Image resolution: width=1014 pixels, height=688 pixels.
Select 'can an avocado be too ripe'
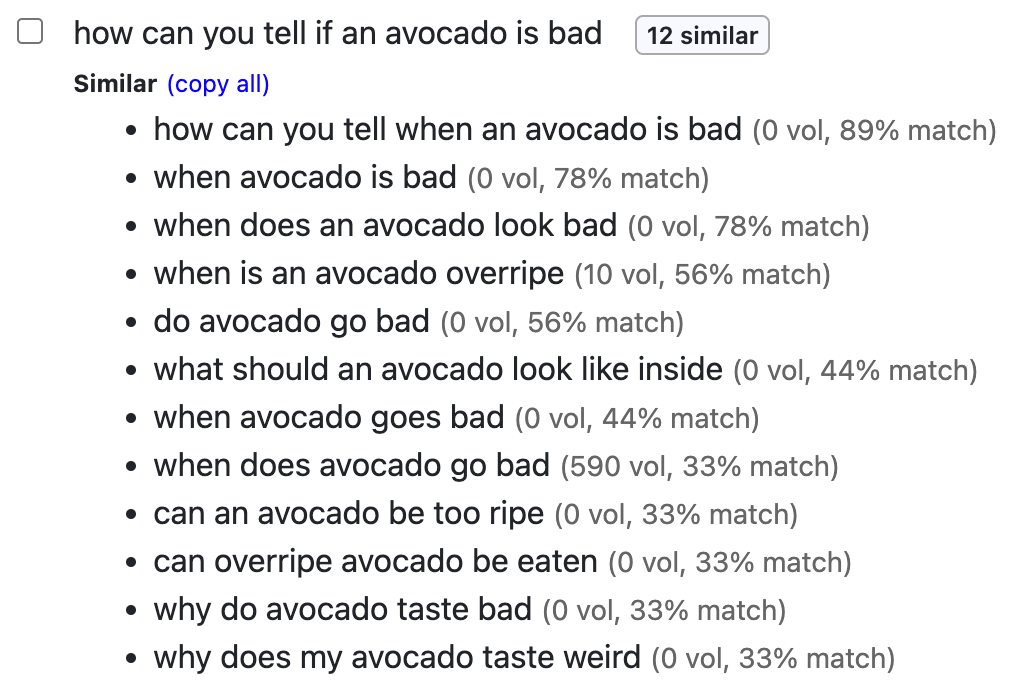[349, 513]
